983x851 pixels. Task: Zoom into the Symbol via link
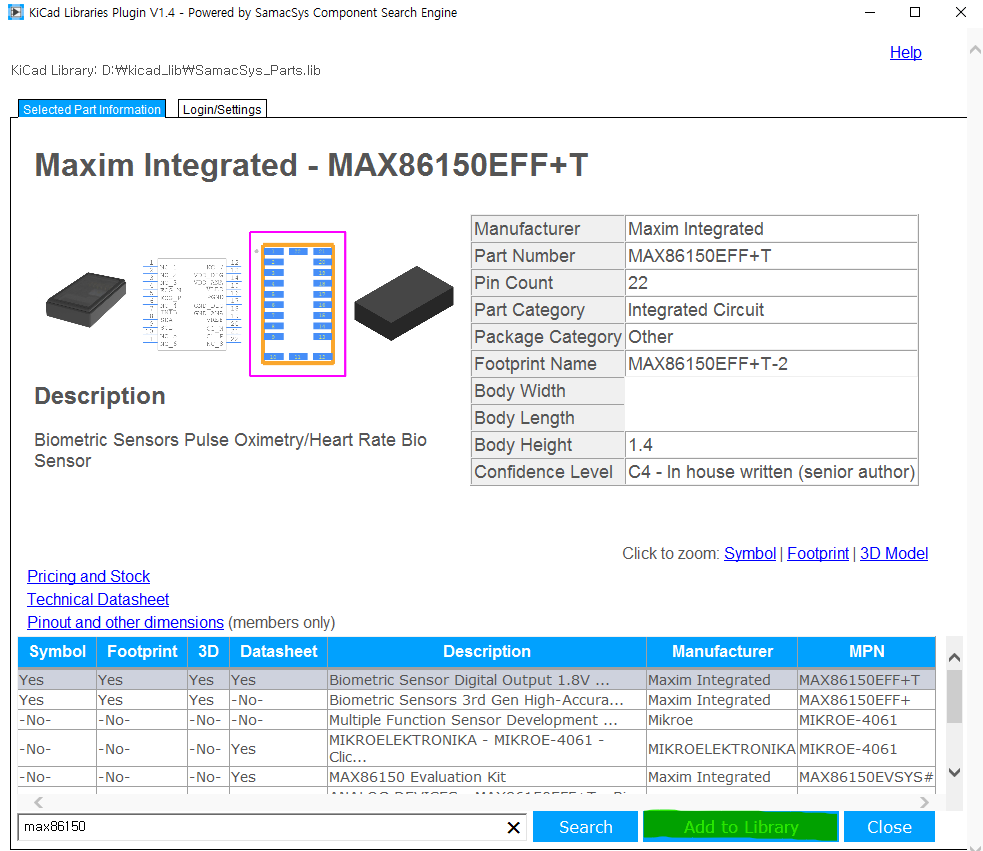tap(750, 553)
